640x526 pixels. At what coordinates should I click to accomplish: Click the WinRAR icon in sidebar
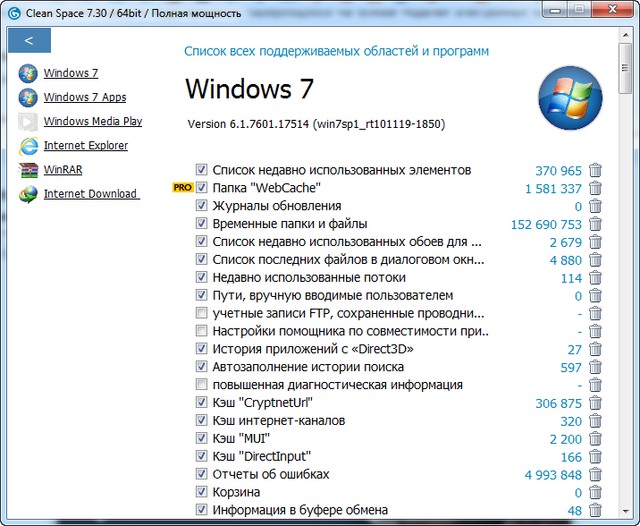28,170
